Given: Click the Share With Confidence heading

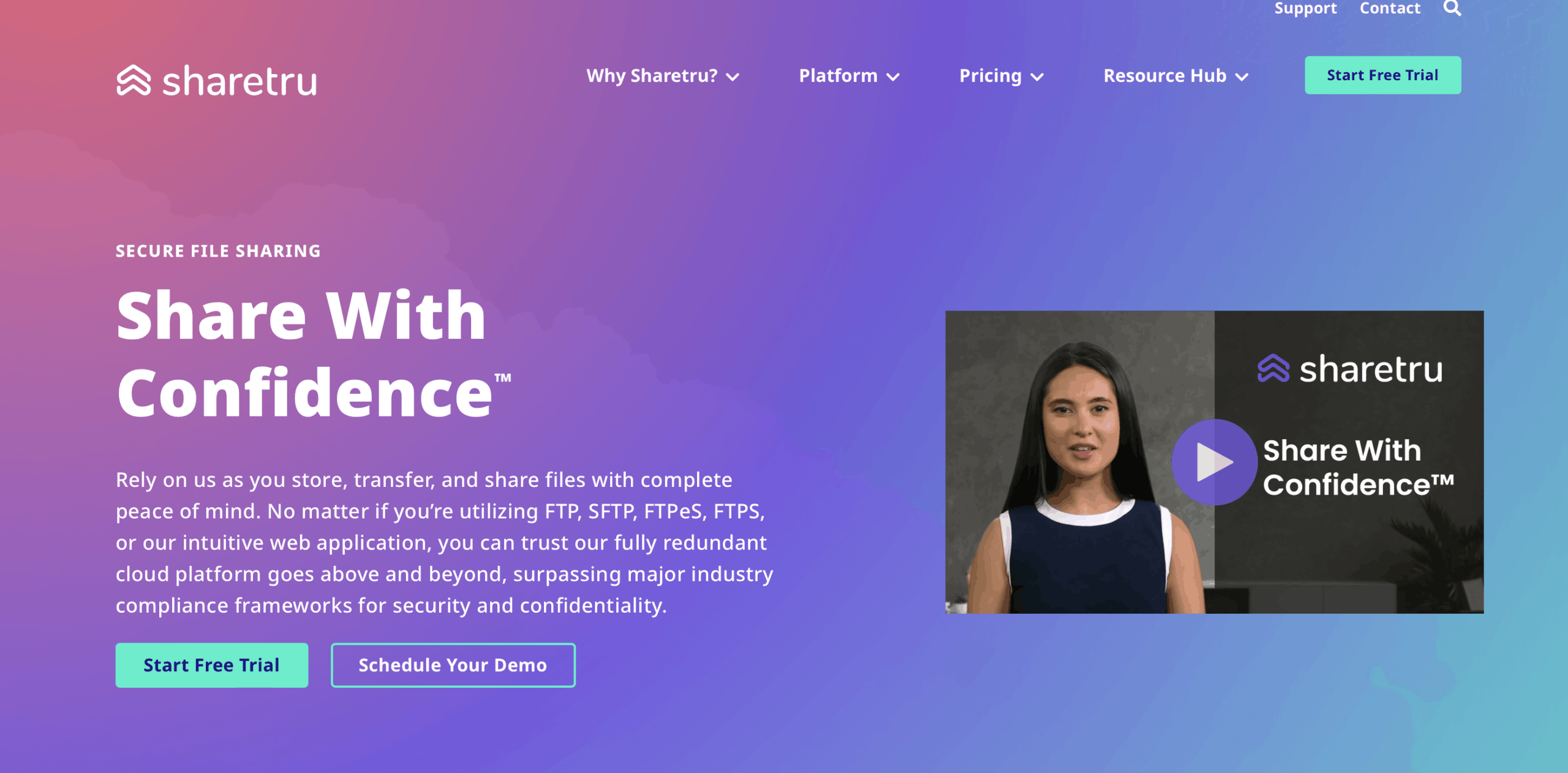Looking at the screenshot, I should [x=314, y=353].
